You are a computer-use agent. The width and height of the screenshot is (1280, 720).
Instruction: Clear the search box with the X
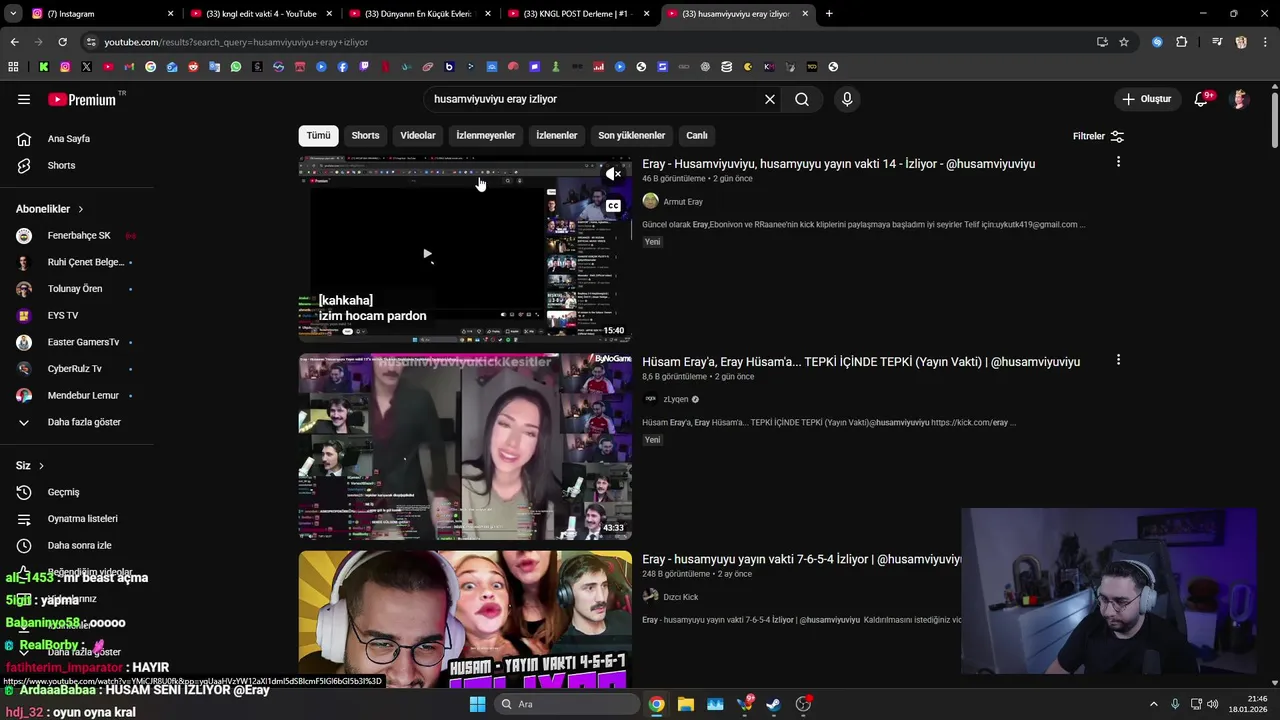[770, 99]
